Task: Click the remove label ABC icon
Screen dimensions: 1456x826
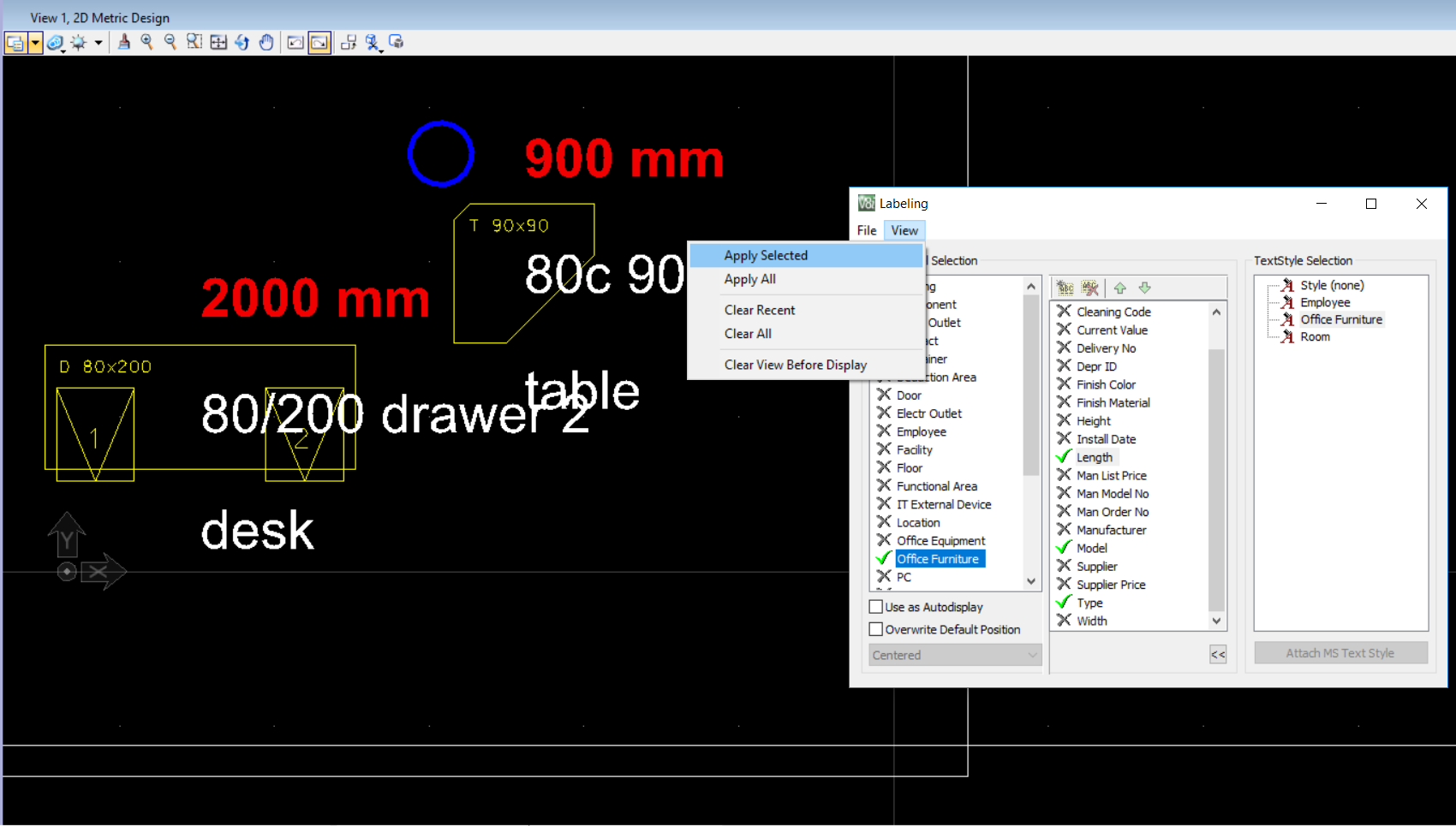Action: pos(1089,288)
